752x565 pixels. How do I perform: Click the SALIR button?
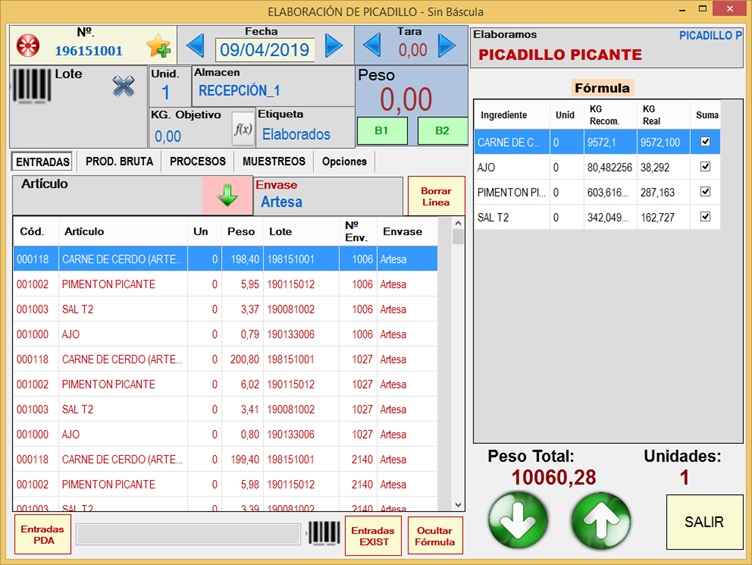[x=704, y=522]
